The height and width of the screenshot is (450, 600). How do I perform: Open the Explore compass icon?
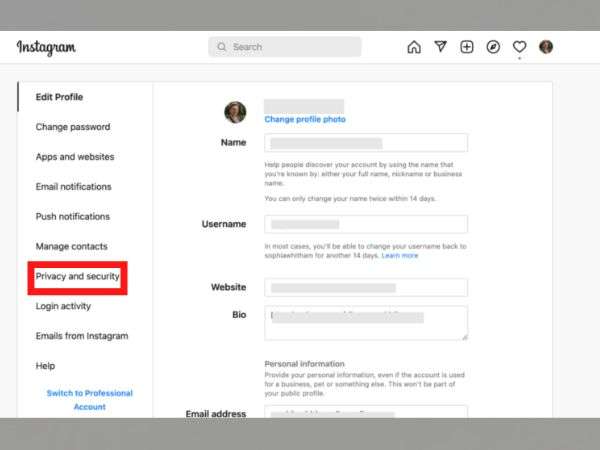click(493, 47)
